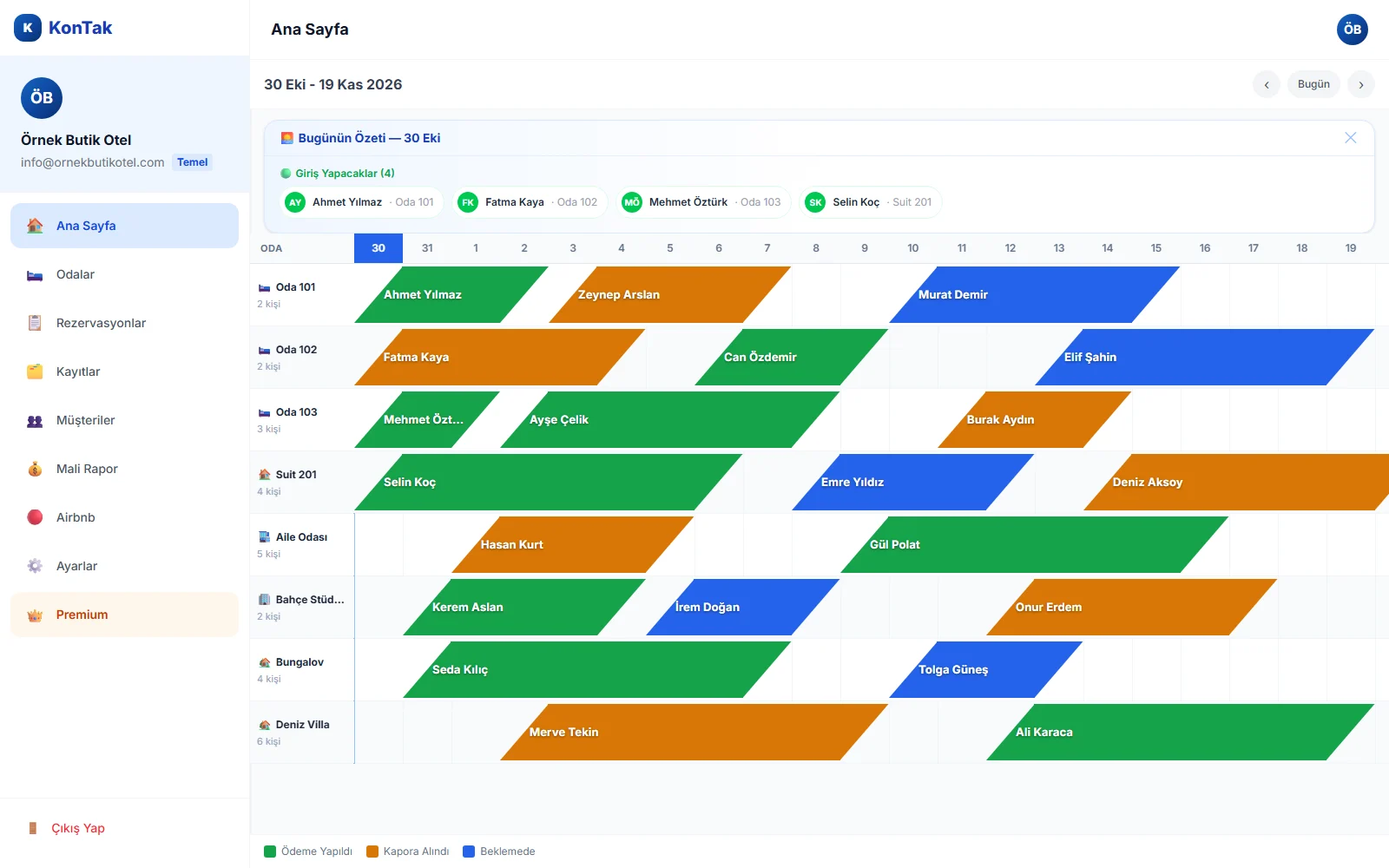
Task: Click the Çıkış Yap link
Action: [78, 828]
